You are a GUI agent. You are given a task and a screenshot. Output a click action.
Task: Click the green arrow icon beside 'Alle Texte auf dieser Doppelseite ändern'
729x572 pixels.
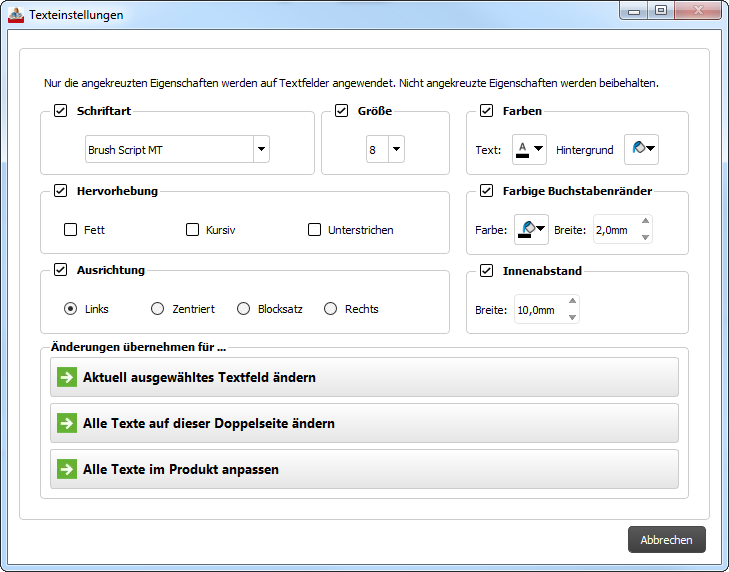[67, 423]
